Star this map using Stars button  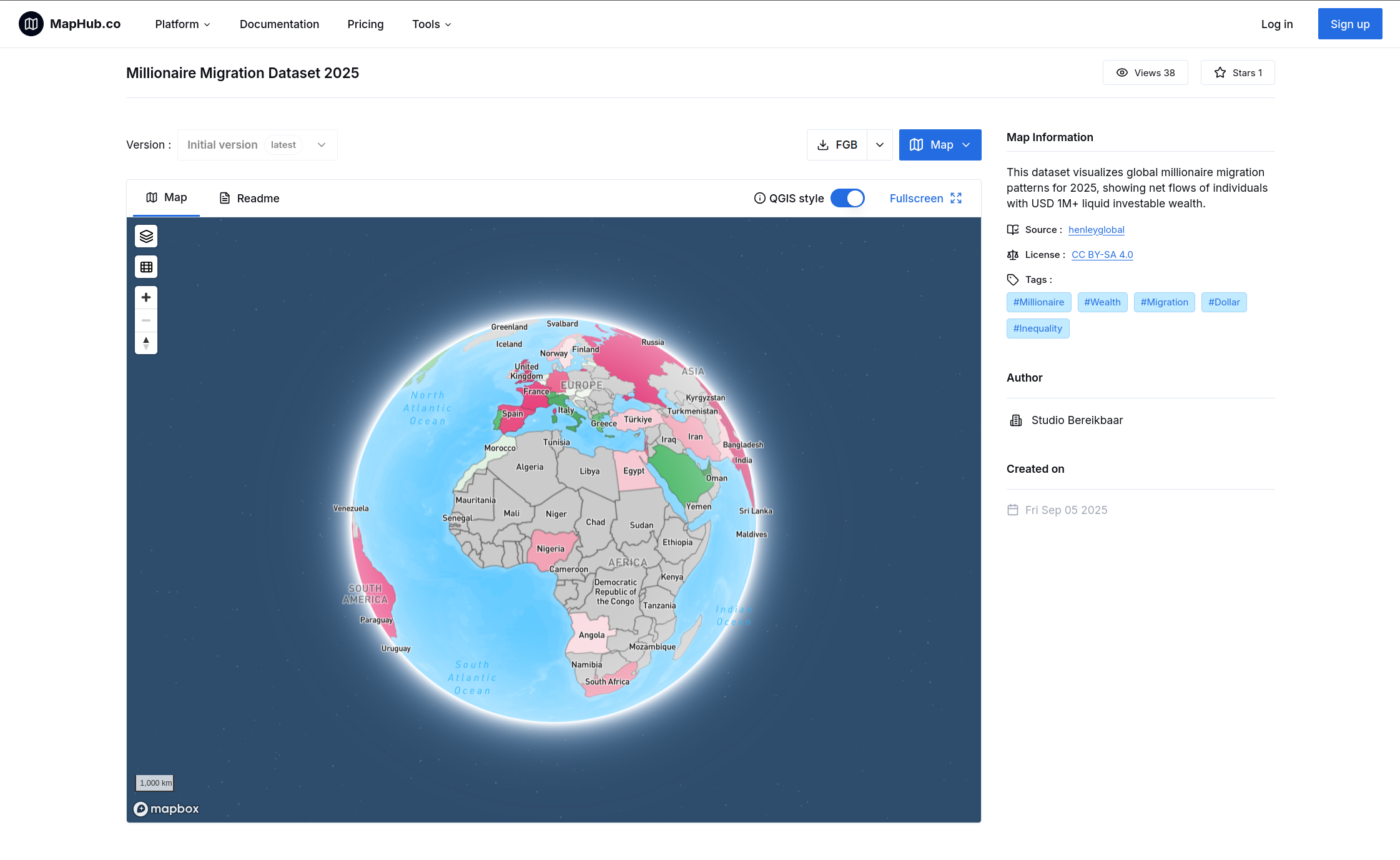pyautogui.click(x=1237, y=72)
